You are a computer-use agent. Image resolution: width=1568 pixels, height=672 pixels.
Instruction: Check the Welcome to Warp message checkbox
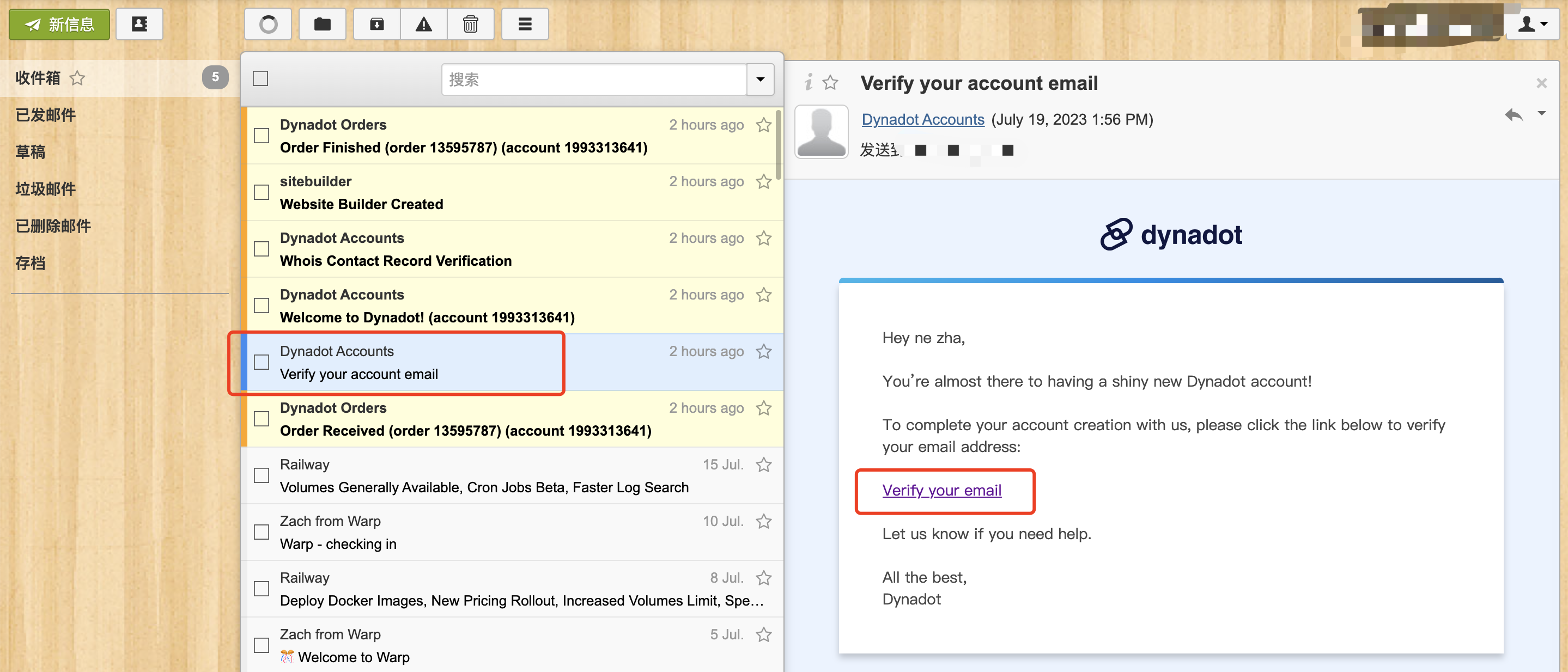(262, 645)
